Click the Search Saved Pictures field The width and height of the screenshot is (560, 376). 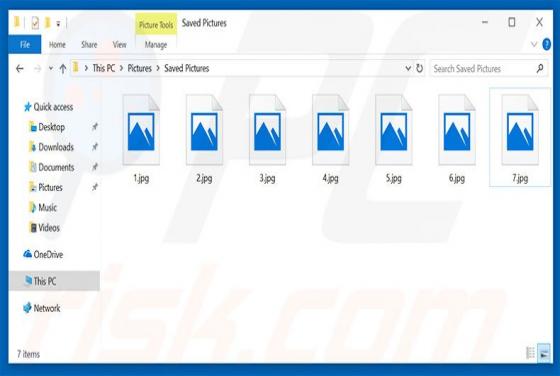tap(482, 68)
